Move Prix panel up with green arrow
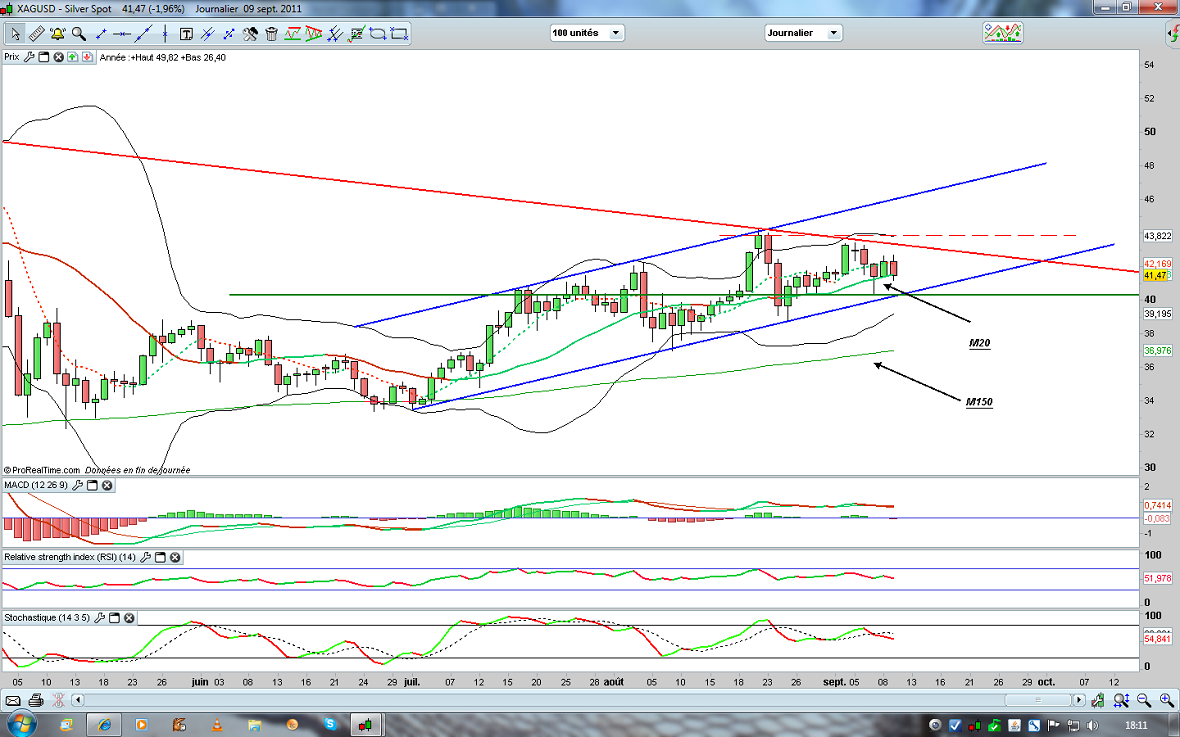The image size is (1180, 737). click(73, 58)
